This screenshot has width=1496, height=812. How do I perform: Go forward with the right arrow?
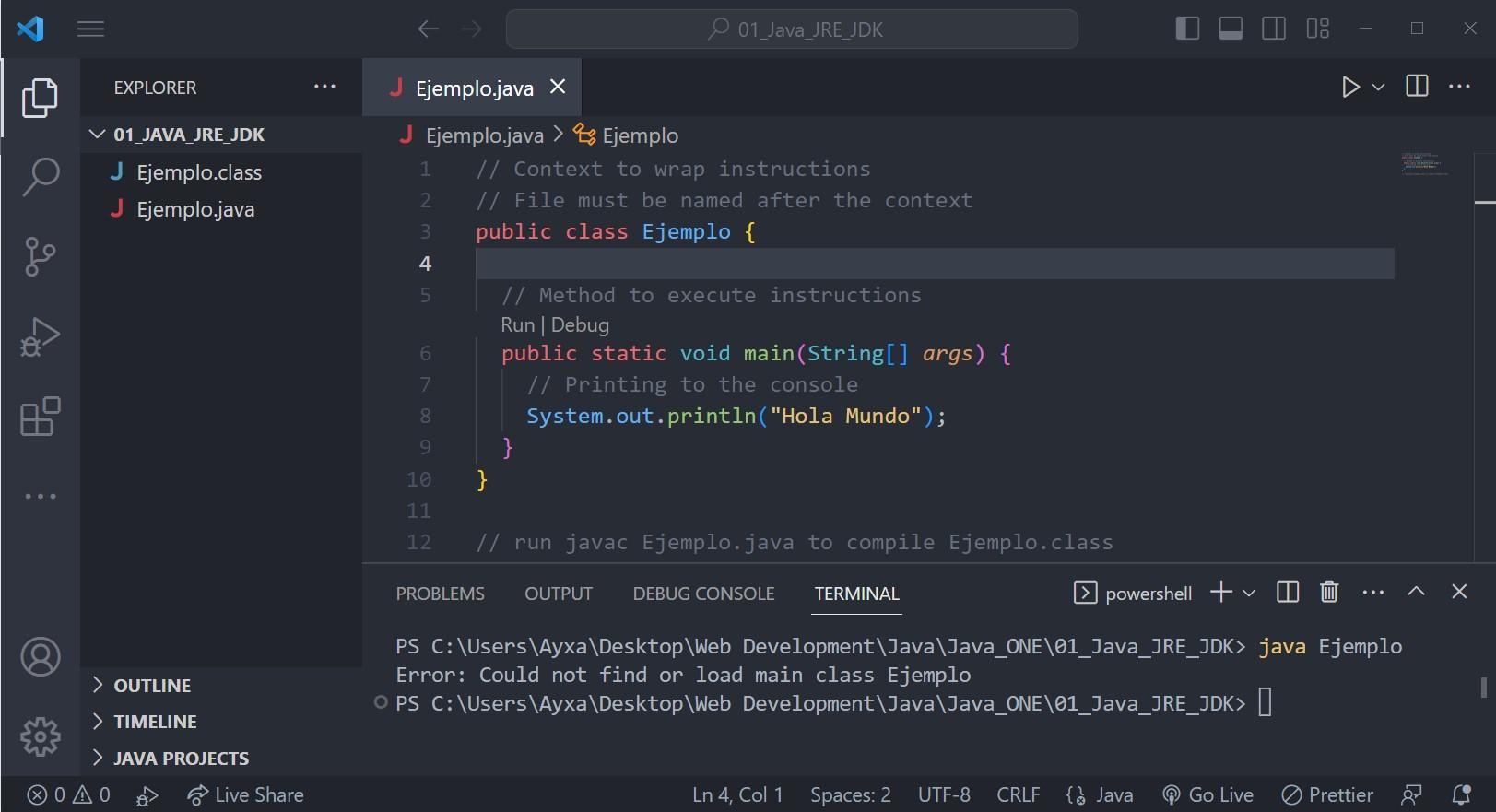(x=471, y=29)
